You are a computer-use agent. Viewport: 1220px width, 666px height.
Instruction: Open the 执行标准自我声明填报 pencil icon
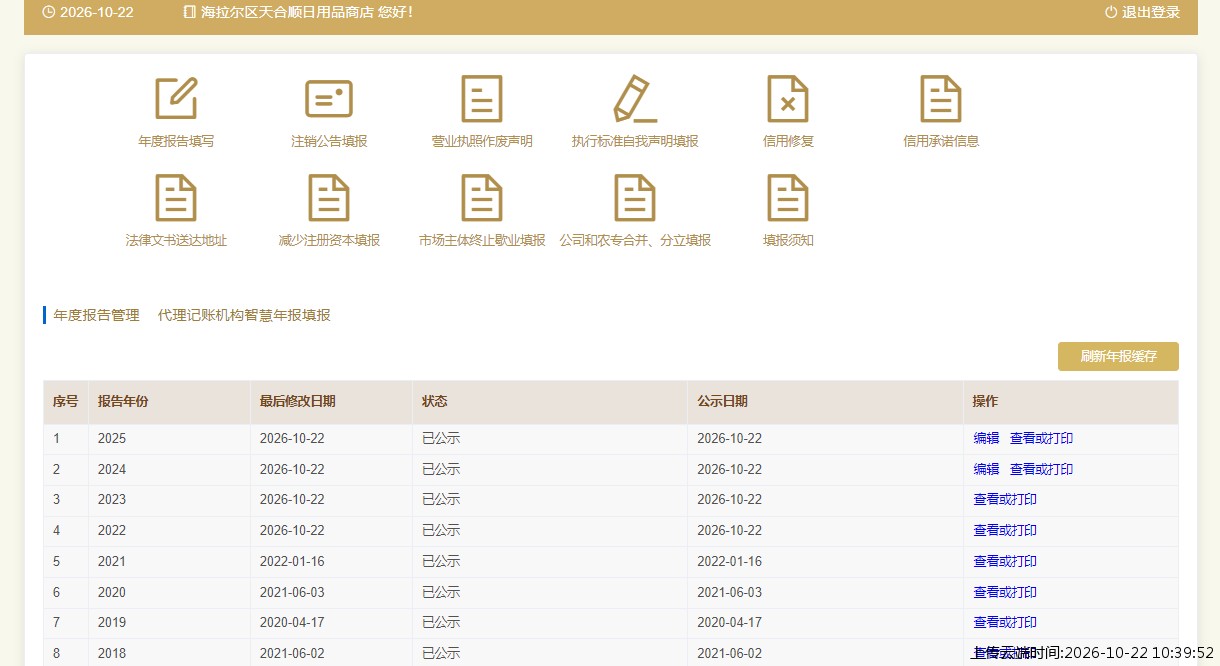point(635,99)
